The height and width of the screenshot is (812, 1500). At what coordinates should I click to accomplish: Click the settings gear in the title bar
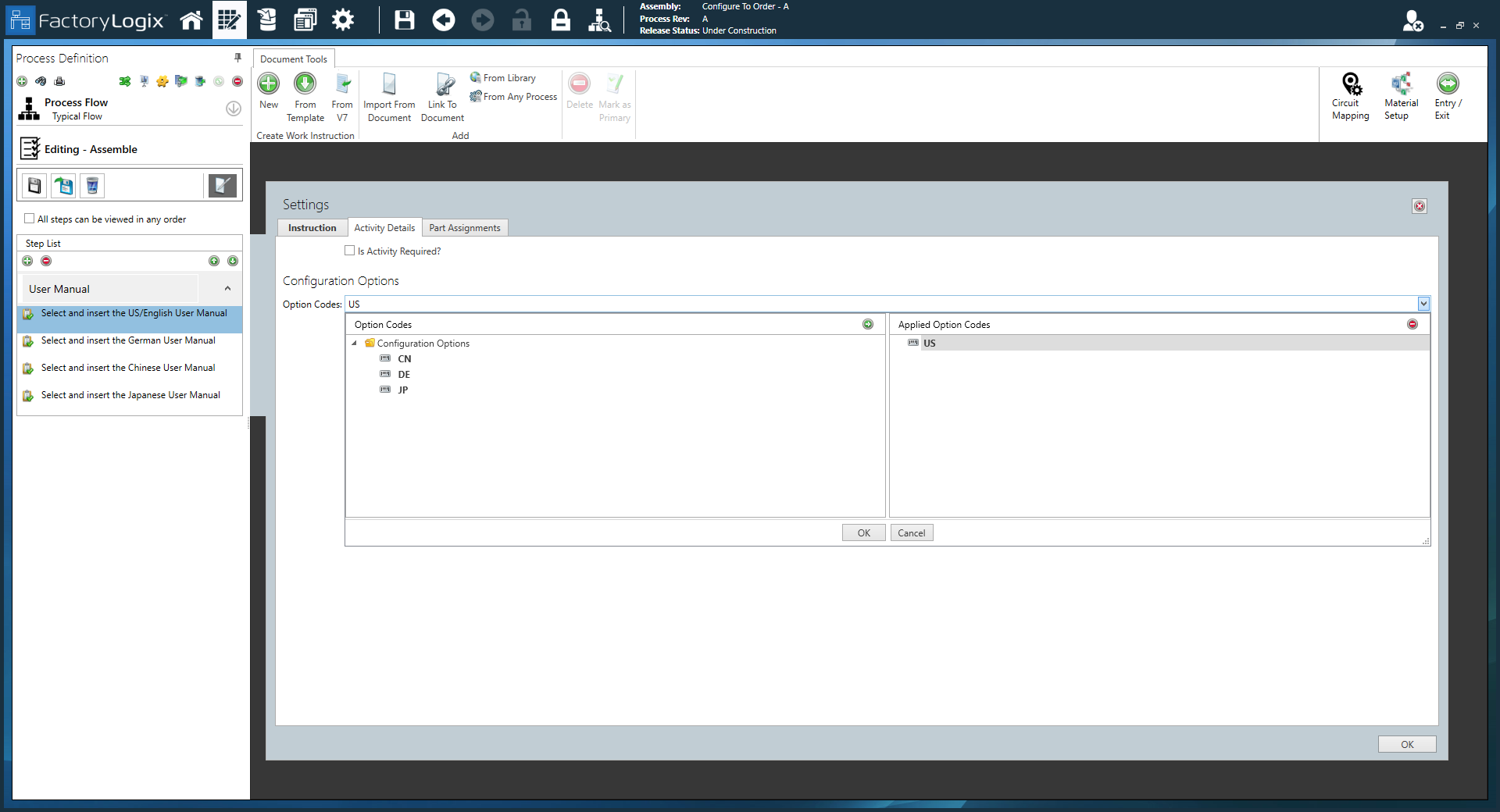pyautogui.click(x=342, y=20)
